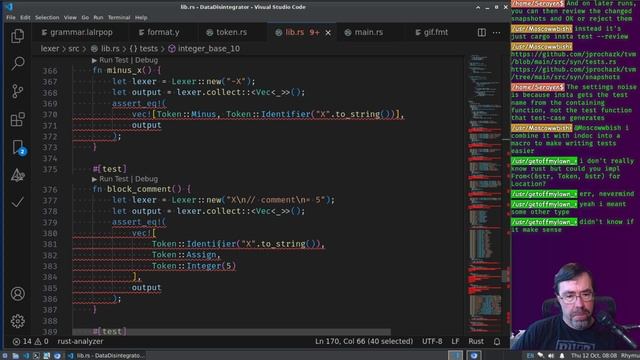640x360 pixels.
Task: Open the Help menu
Action: coord(141,18)
